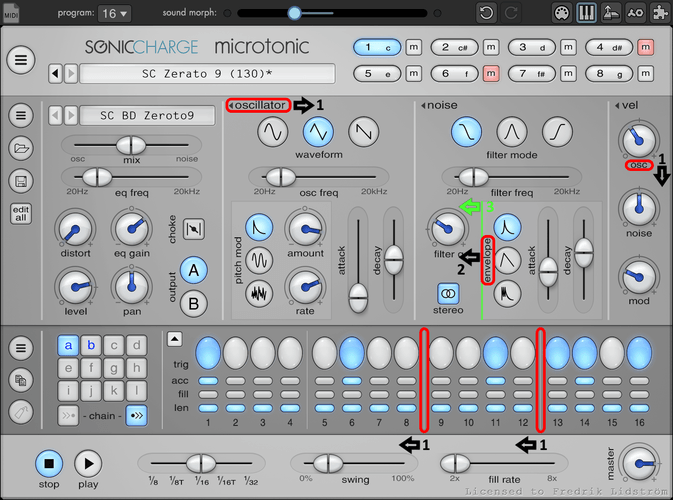Click the chain start button

point(68,415)
